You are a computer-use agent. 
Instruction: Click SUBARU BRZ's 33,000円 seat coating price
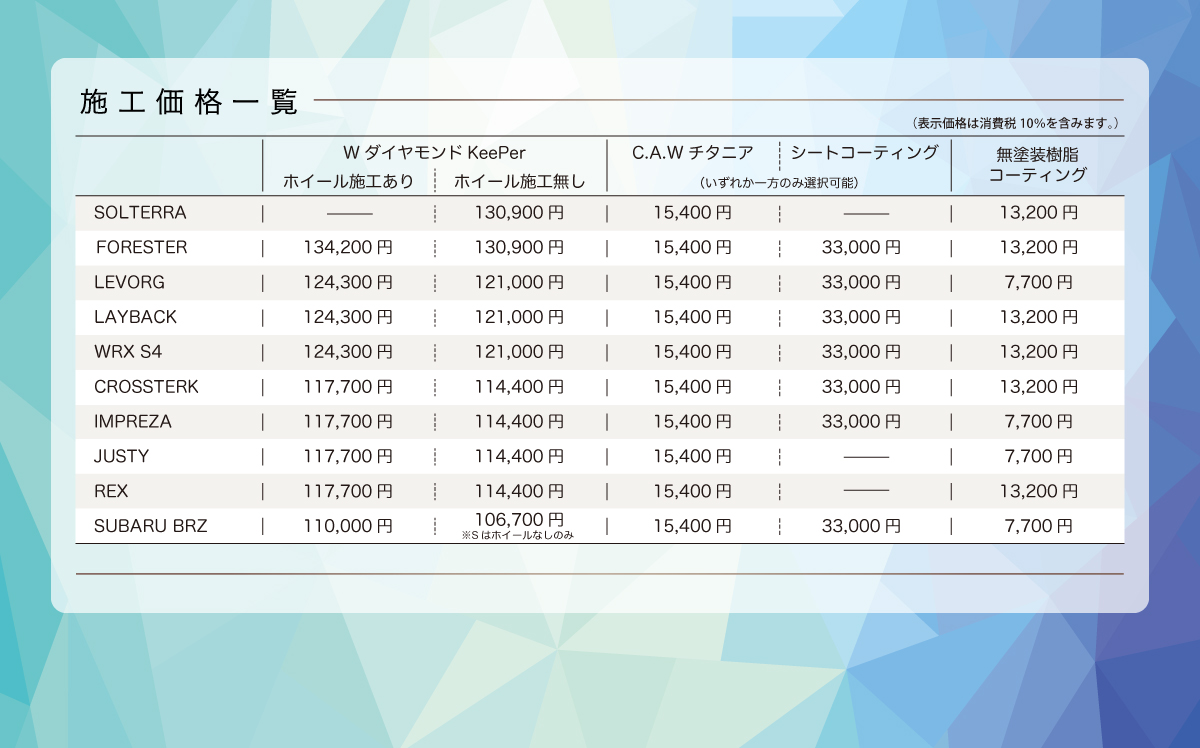click(861, 526)
